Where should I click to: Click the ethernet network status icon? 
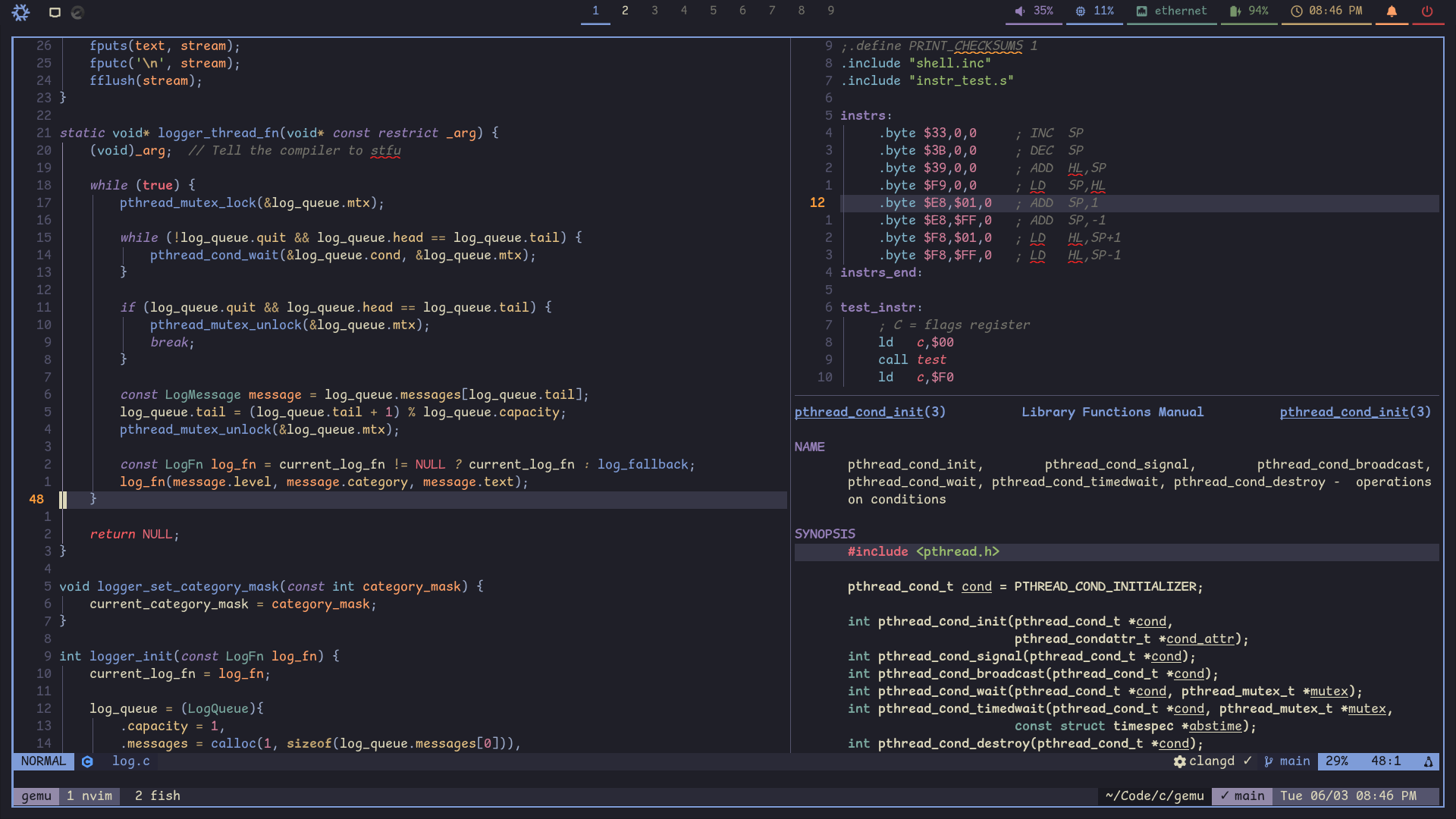click(1141, 11)
